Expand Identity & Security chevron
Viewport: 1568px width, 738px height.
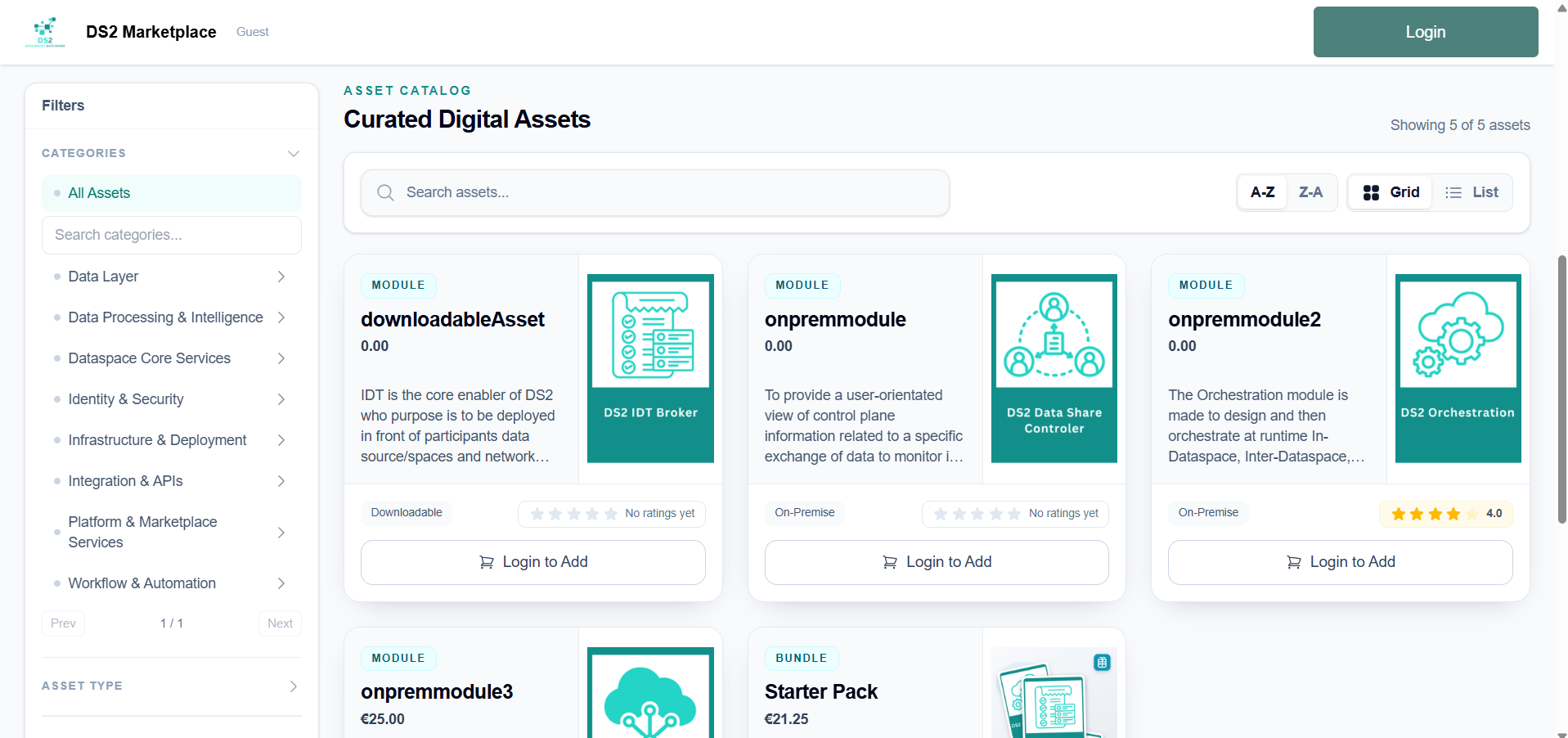pyautogui.click(x=281, y=399)
